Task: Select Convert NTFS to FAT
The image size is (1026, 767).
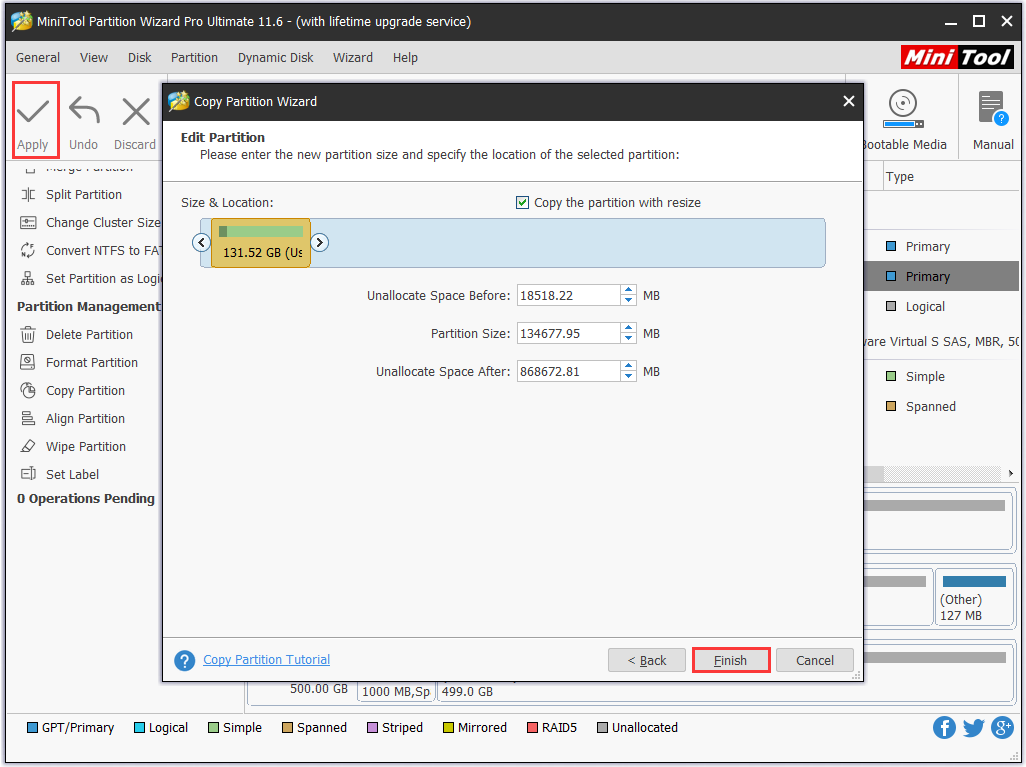Action: (90, 251)
